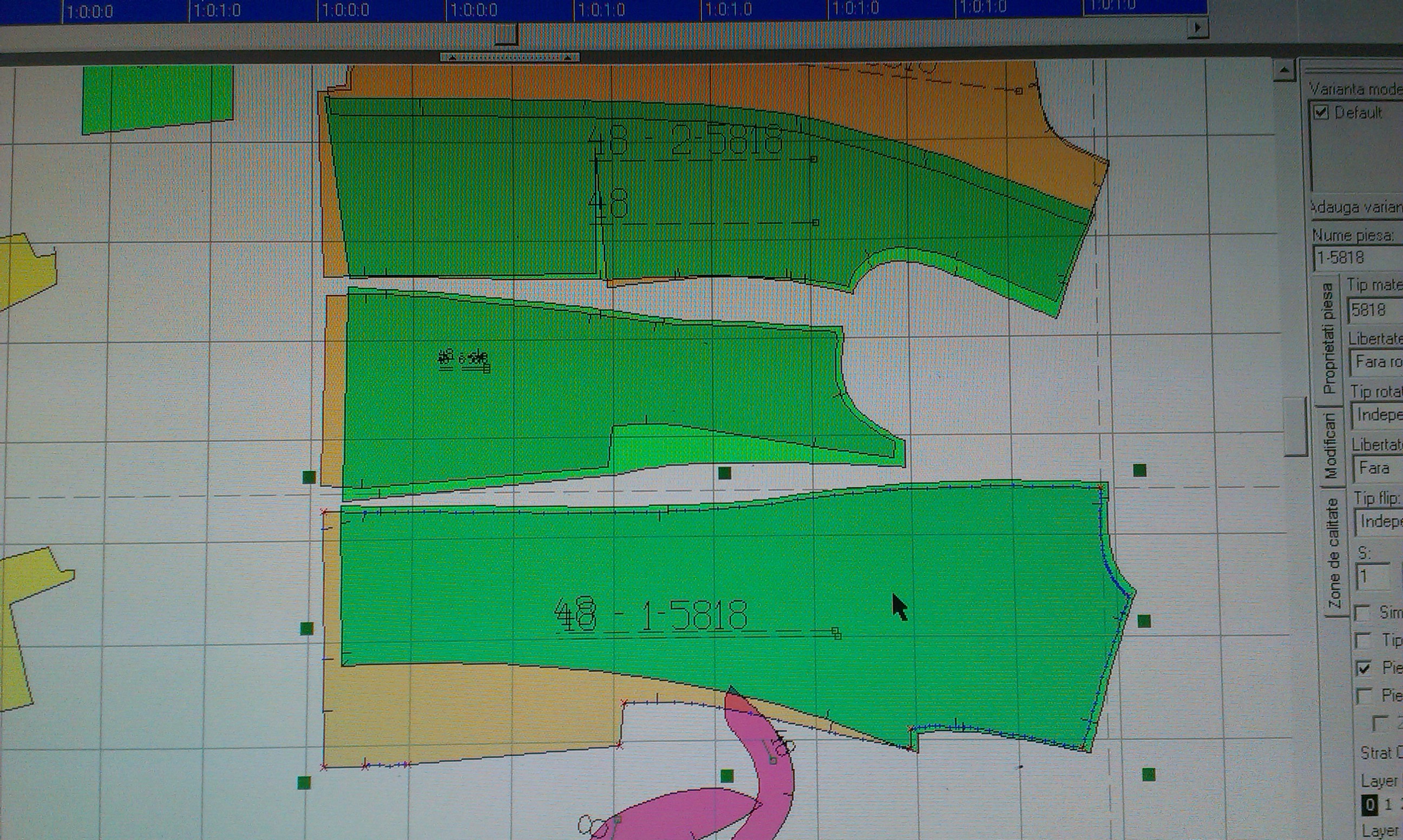Click the Adauga varianta button
Image resolution: width=1403 pixels, height=840 pixels.
[x=1356, y=208]
